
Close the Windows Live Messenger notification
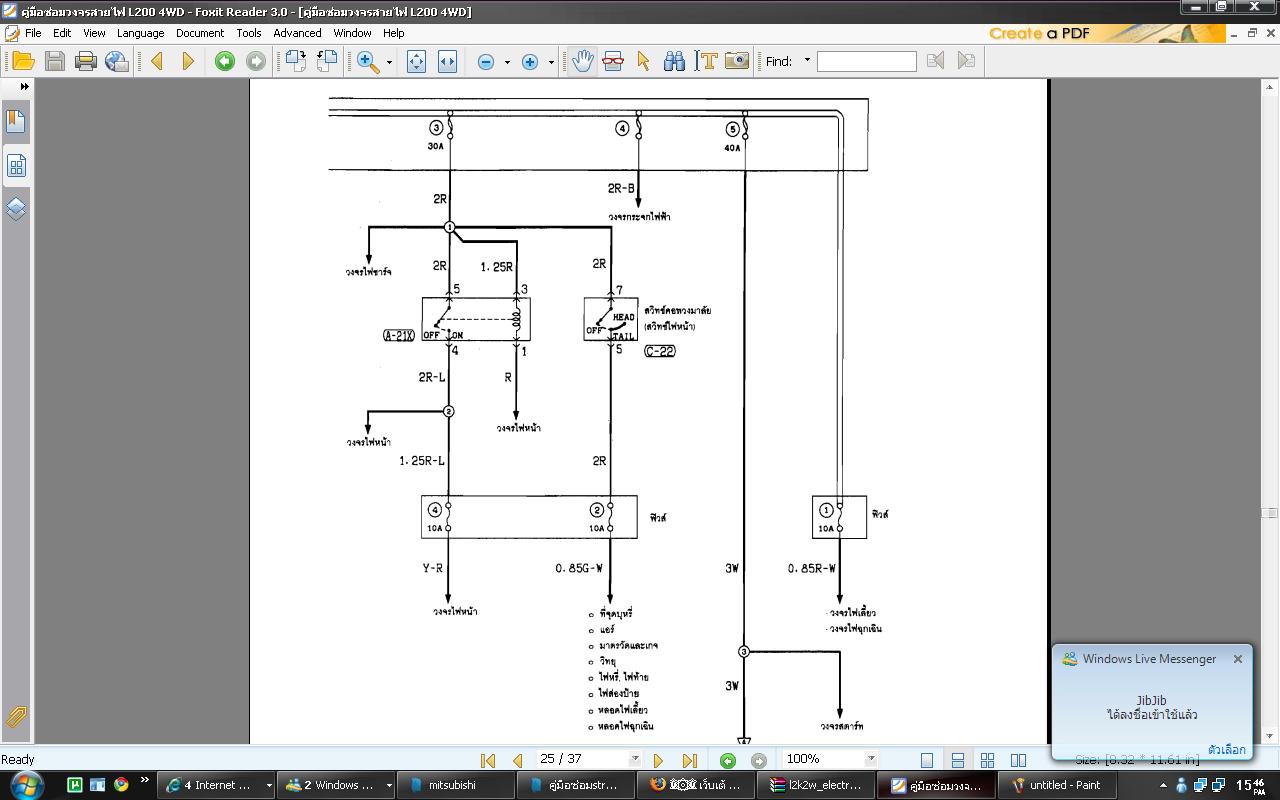click(1238, 659)
